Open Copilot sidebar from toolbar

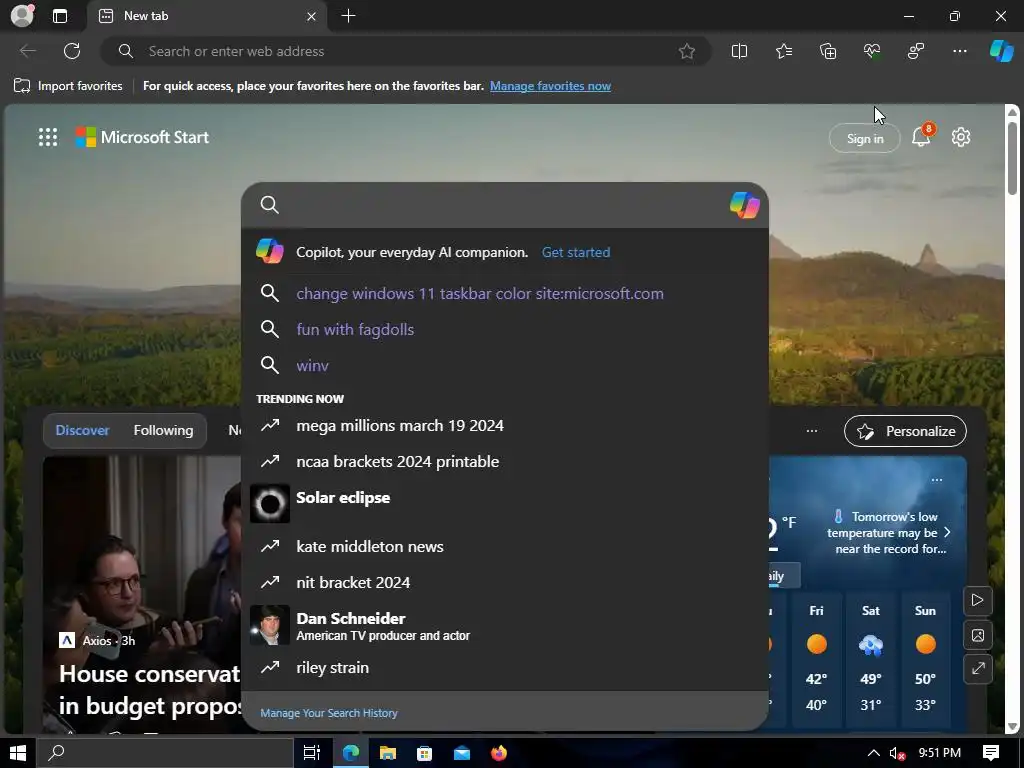point(1001,51)
